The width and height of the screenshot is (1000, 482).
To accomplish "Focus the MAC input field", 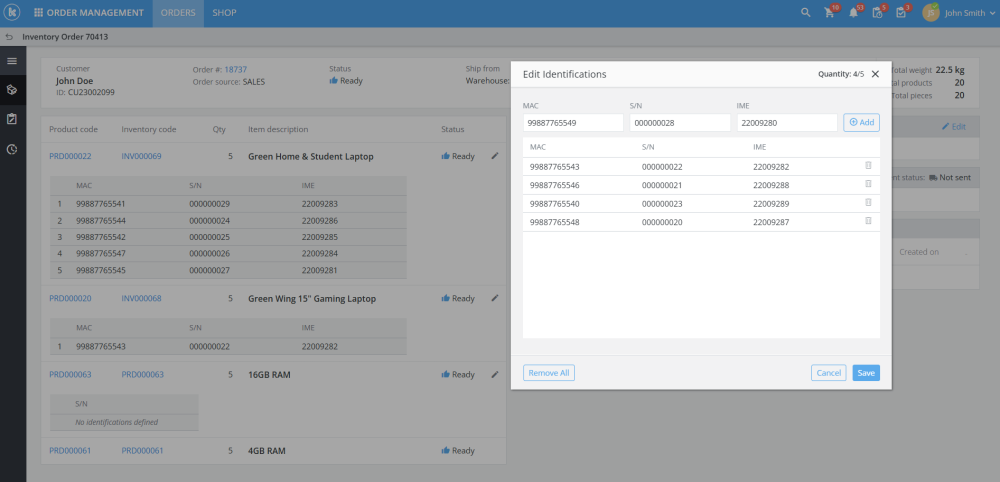I will [573, 122].
